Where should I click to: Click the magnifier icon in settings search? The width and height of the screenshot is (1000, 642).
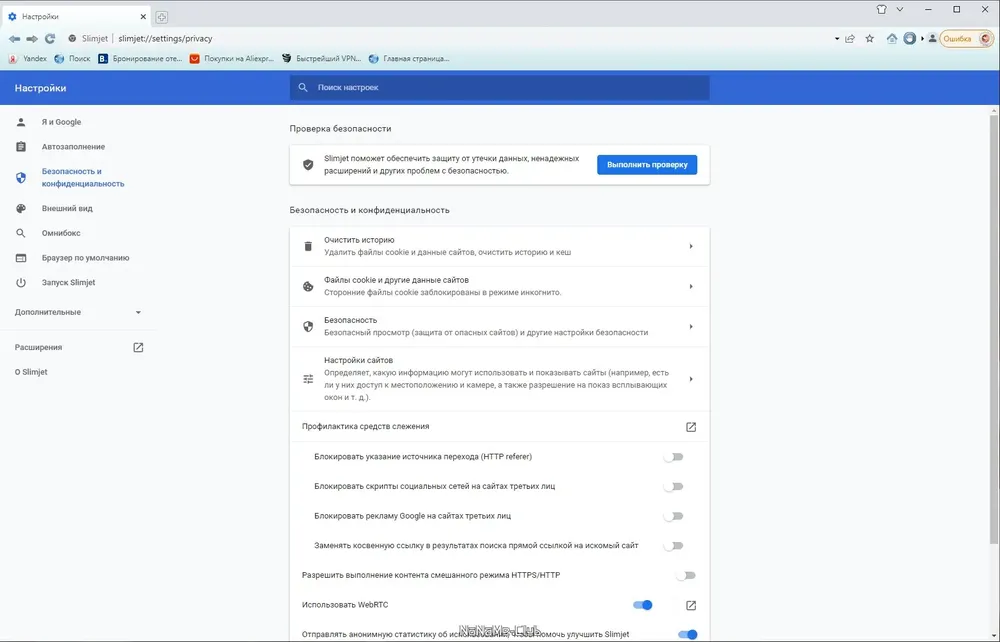coord(303,87)
